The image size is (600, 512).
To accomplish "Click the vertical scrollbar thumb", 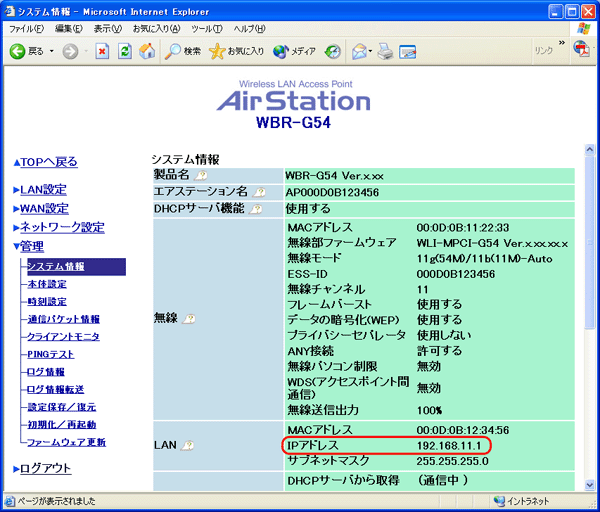I will [x=590, y=242].
